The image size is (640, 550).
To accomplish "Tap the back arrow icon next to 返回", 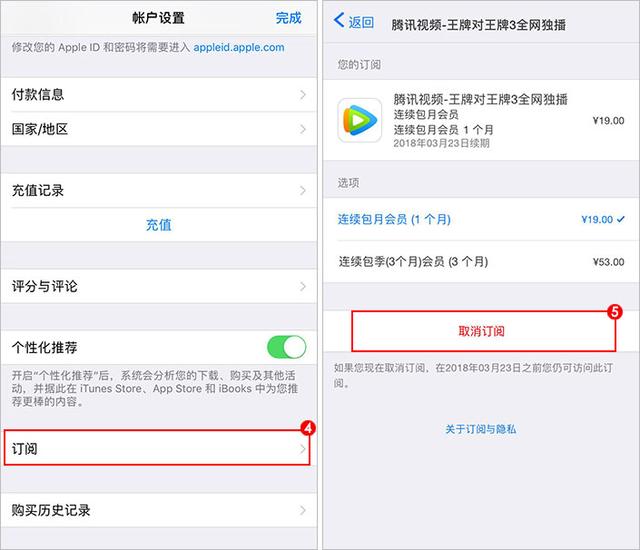I will point(339,20).
